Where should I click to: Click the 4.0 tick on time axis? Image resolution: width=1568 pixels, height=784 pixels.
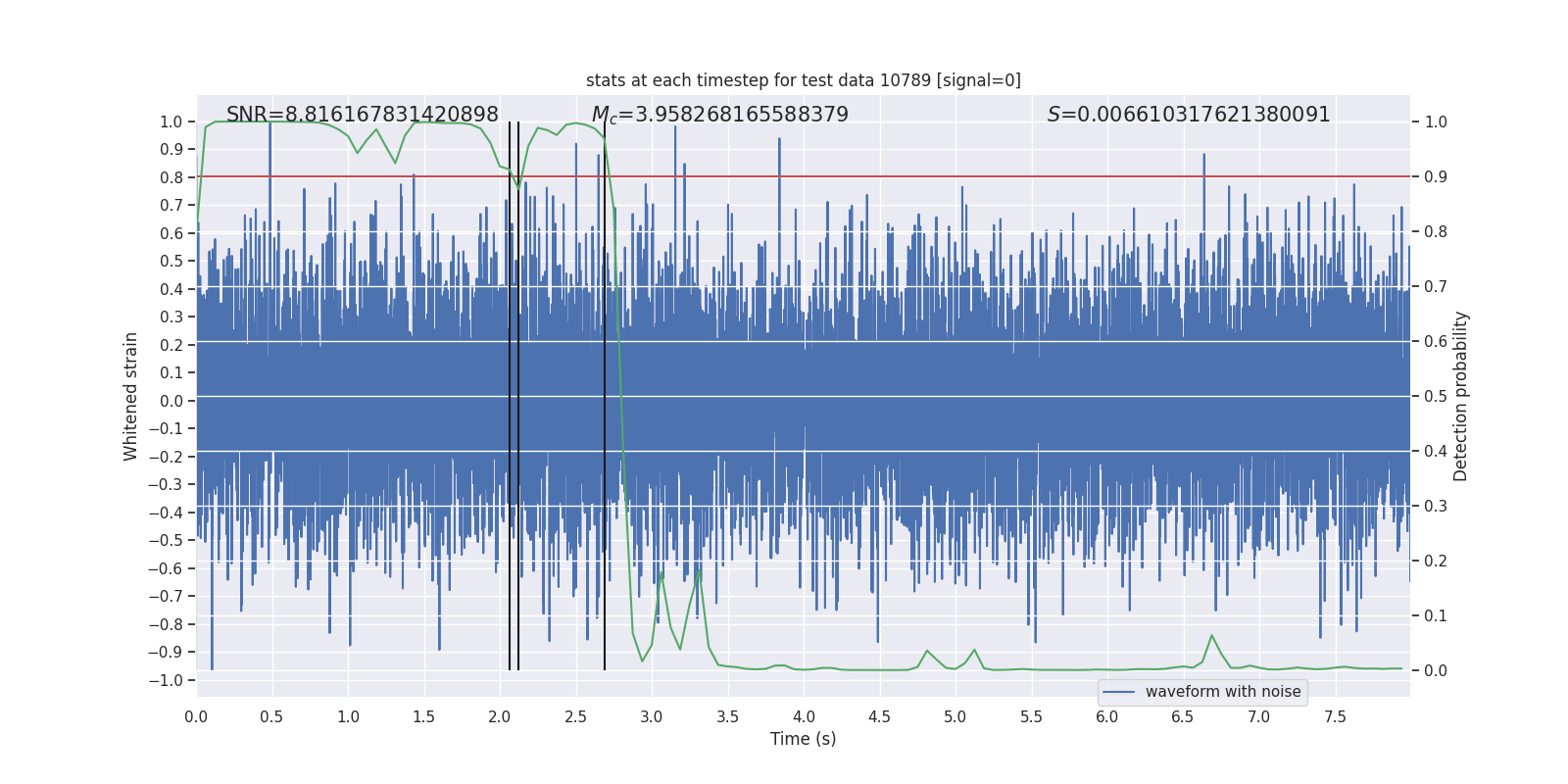tap(804, 716)
